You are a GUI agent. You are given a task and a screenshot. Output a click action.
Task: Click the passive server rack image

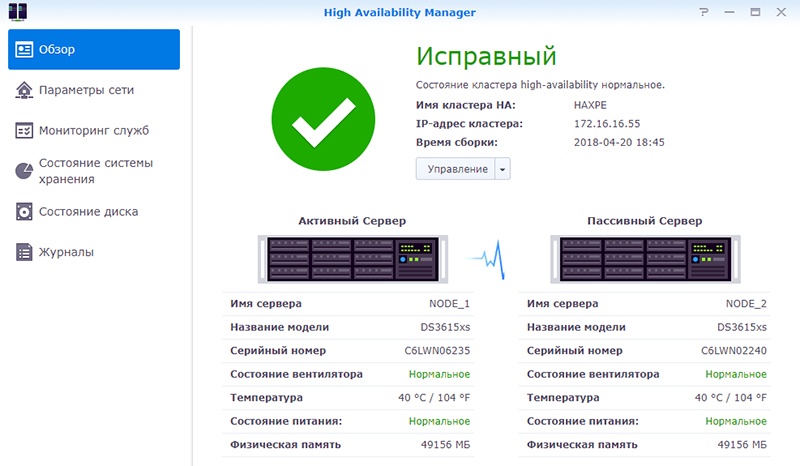tap(645, 259)
